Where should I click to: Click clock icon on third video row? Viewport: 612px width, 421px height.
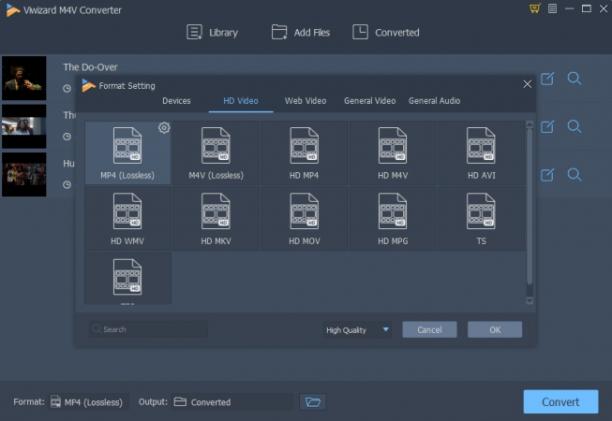[x=67, y=185]
